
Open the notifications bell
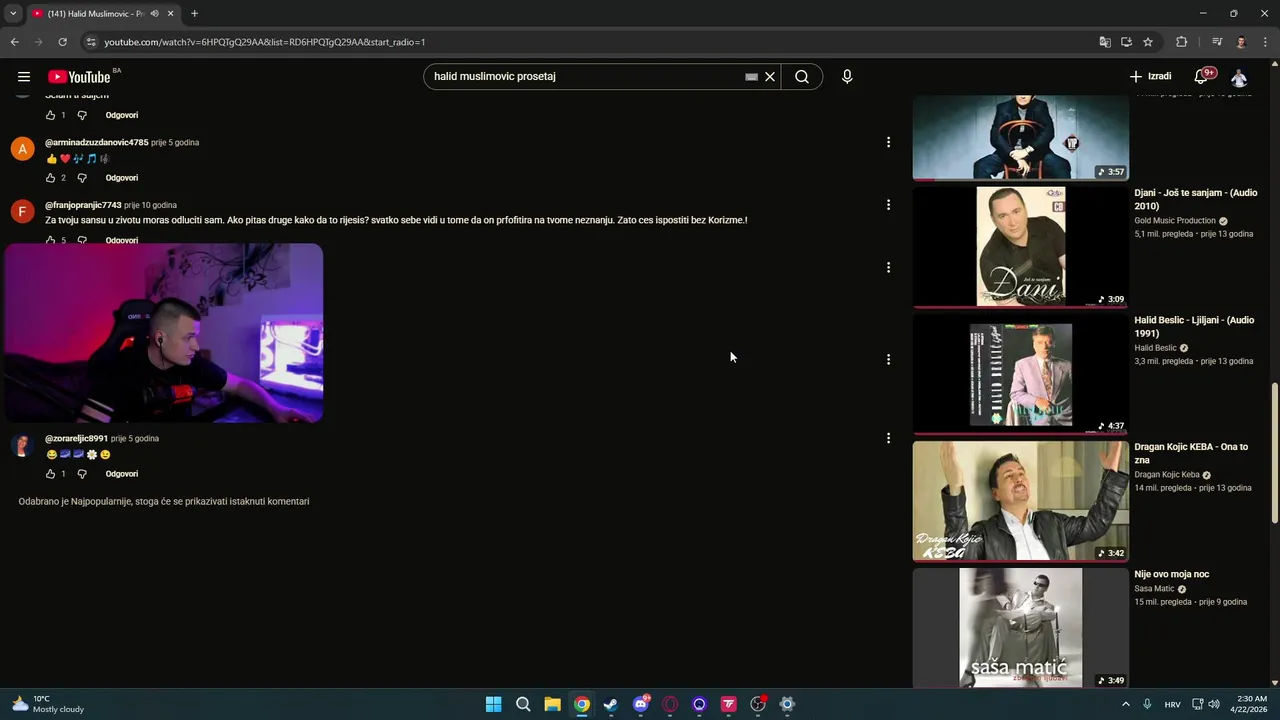tap(1202, 77)
